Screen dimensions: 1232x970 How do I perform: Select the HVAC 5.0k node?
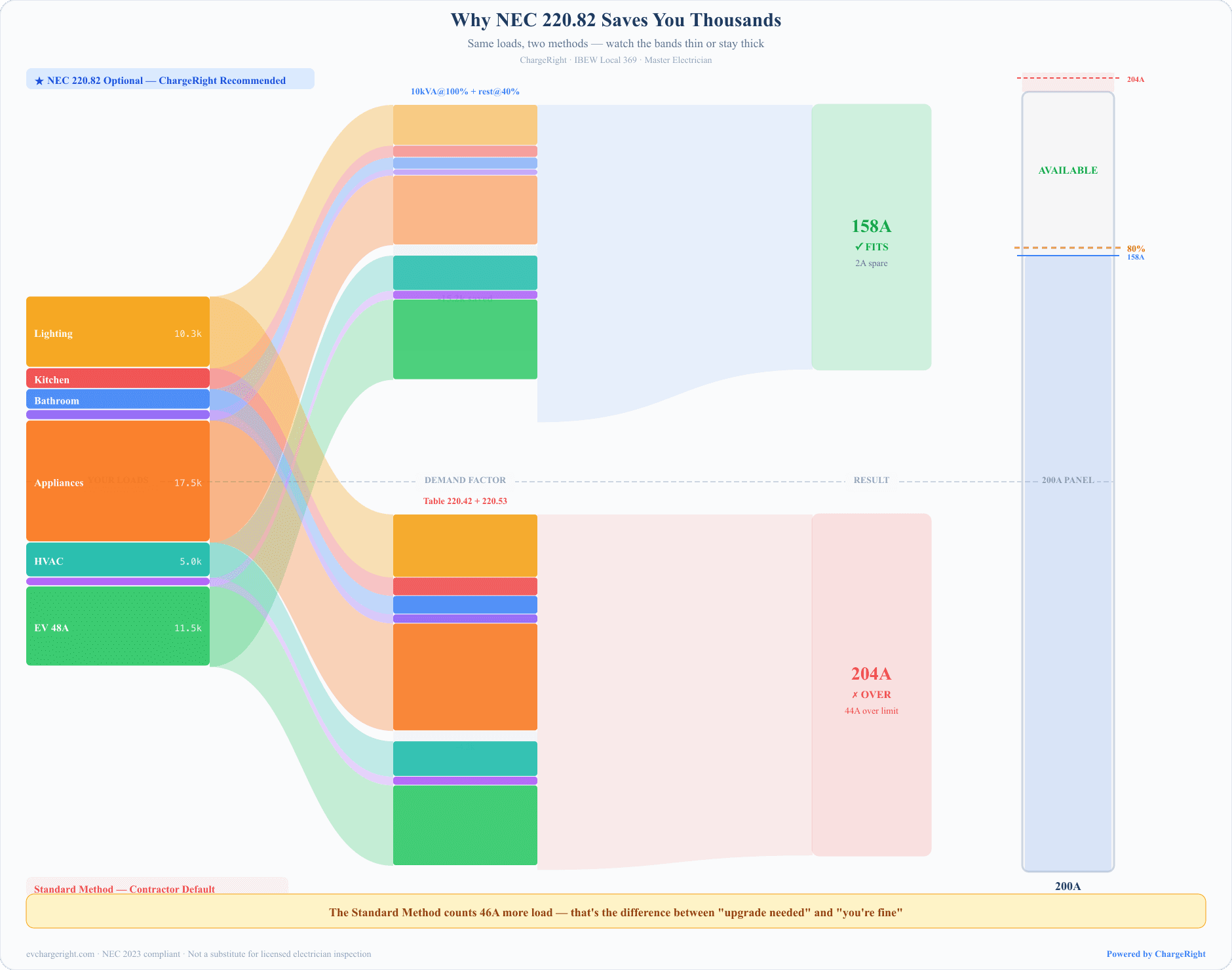[x=118, y=560]
